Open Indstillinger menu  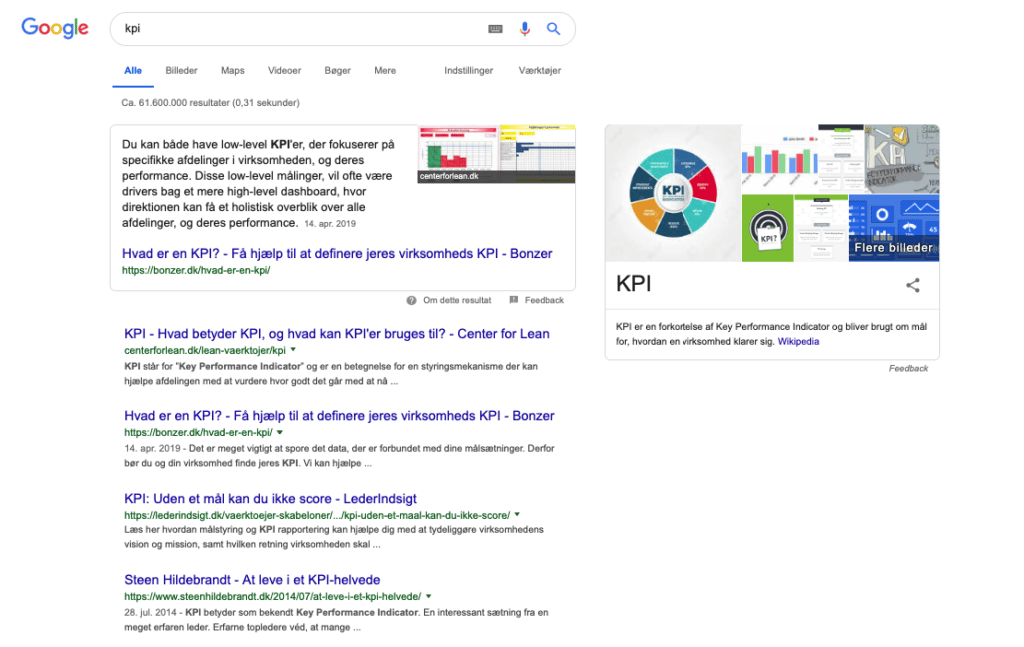click(468, 71)
